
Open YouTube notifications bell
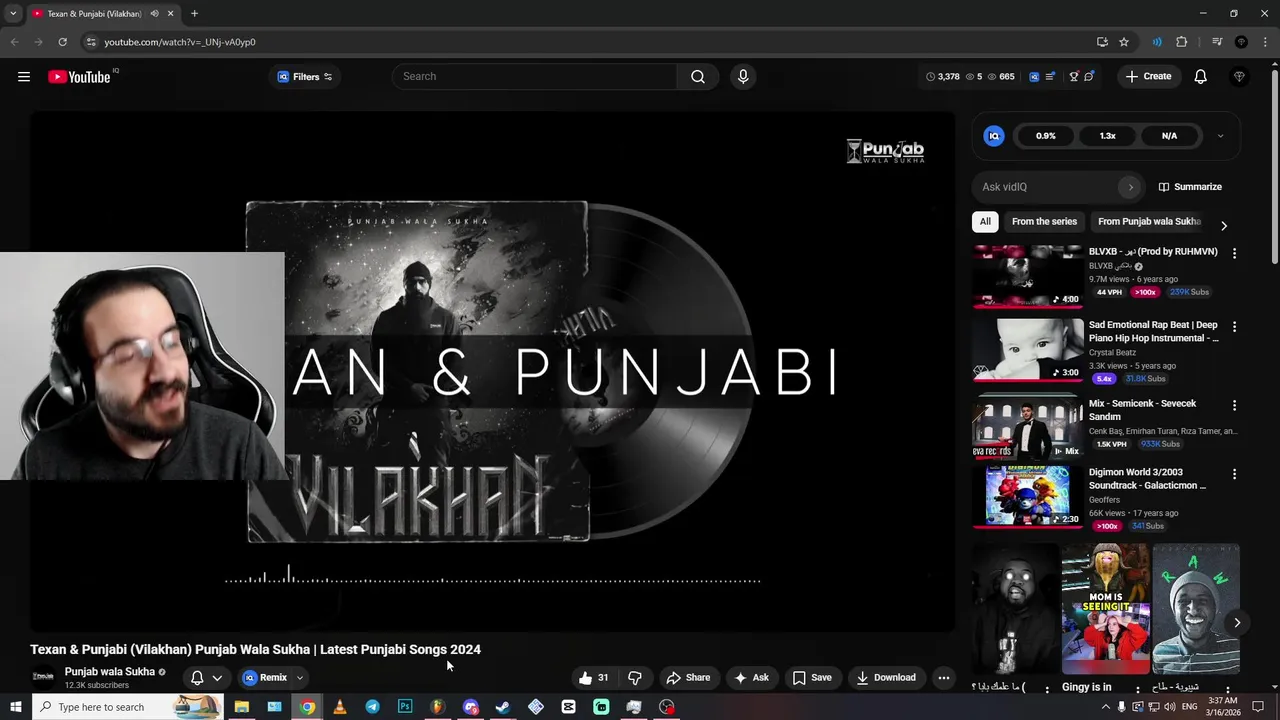pyautogui.click(x=1201, y=77)
